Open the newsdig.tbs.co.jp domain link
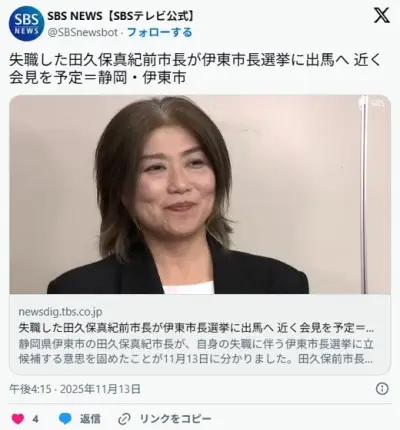 point(60,312)
